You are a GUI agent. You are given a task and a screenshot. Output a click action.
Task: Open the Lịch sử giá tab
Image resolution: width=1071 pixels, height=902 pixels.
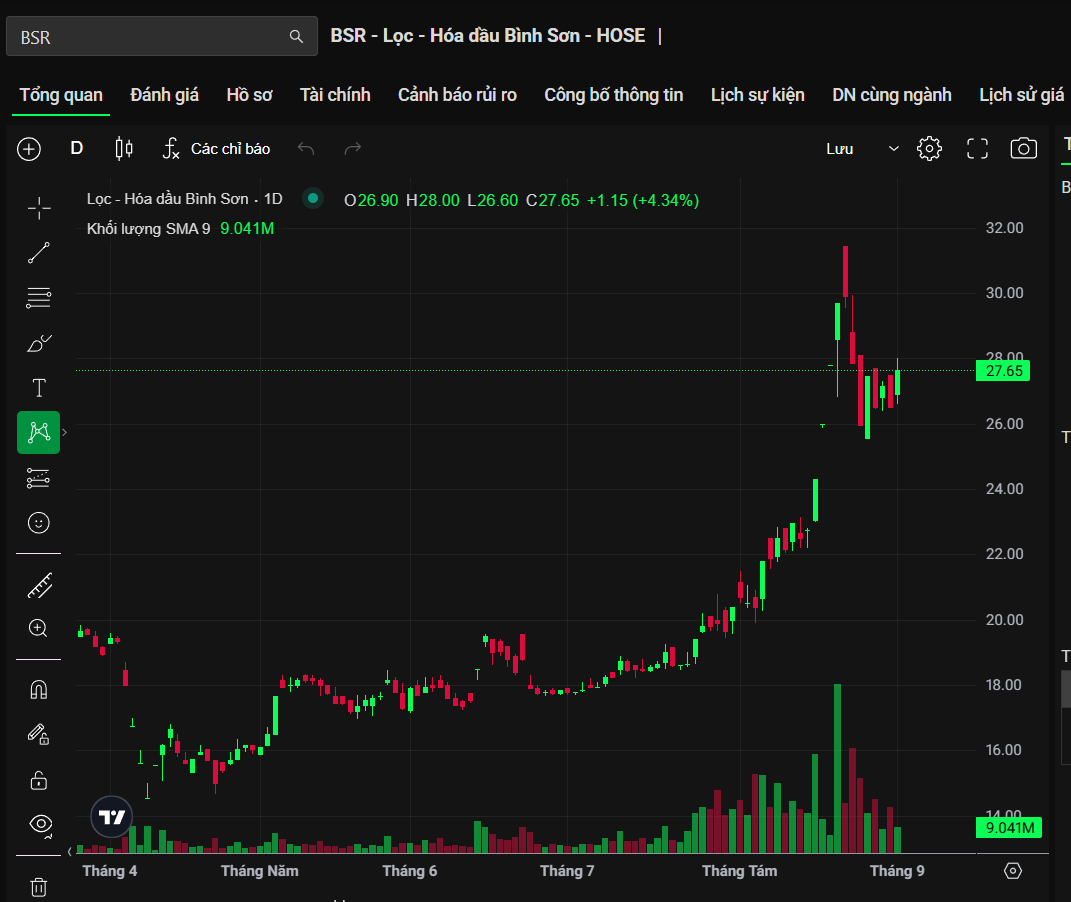pos(1021,95)
